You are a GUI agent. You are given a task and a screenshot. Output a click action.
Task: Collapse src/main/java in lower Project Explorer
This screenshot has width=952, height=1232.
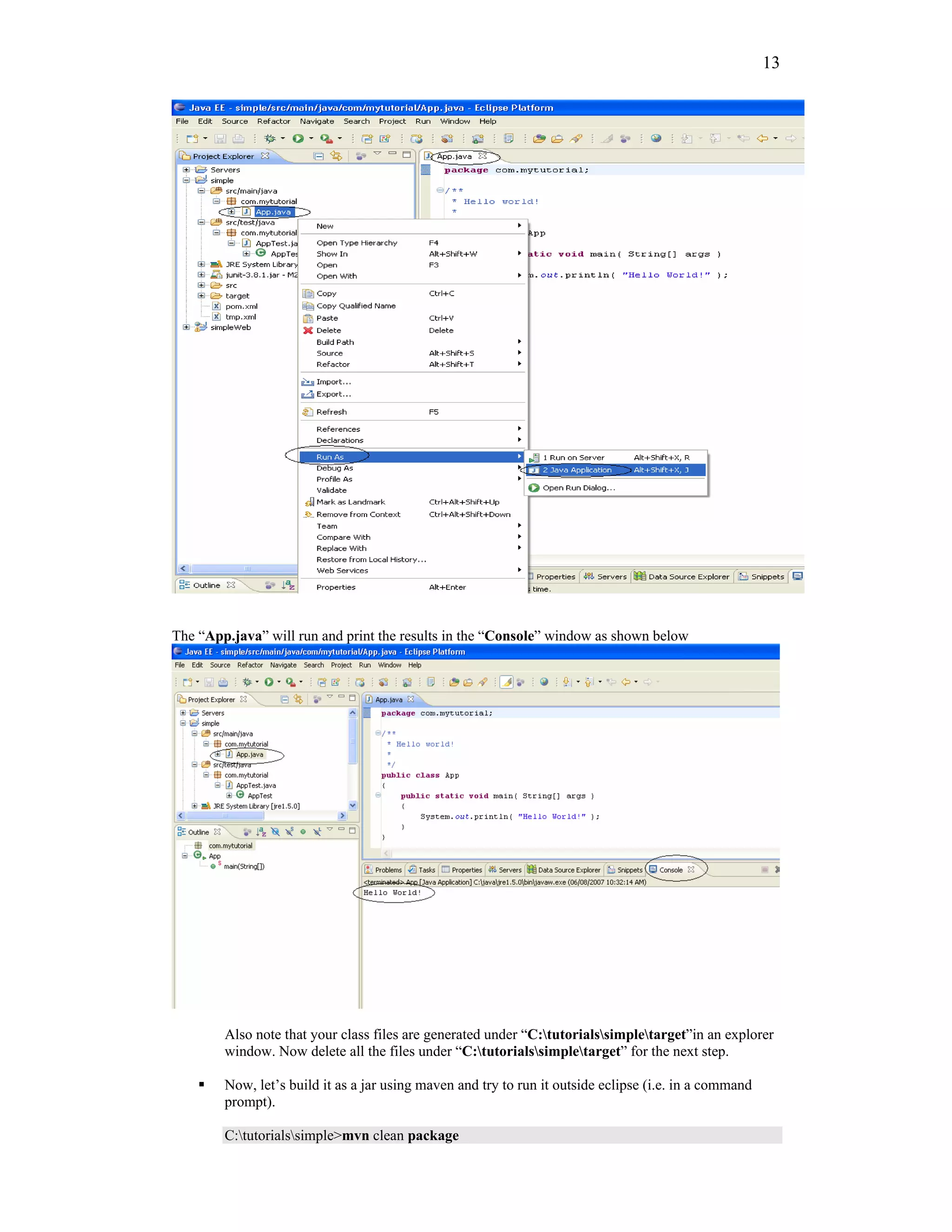(195, 734)
